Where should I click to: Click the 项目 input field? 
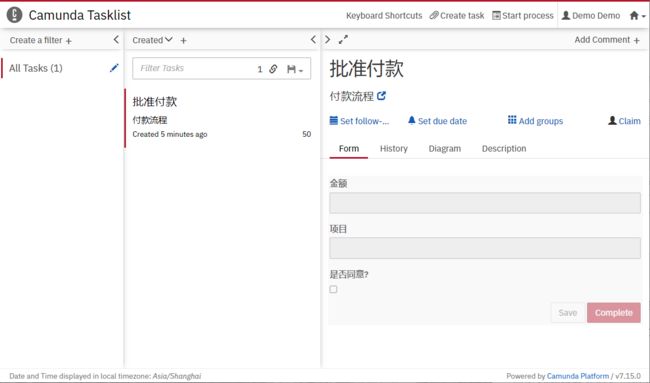485,248
